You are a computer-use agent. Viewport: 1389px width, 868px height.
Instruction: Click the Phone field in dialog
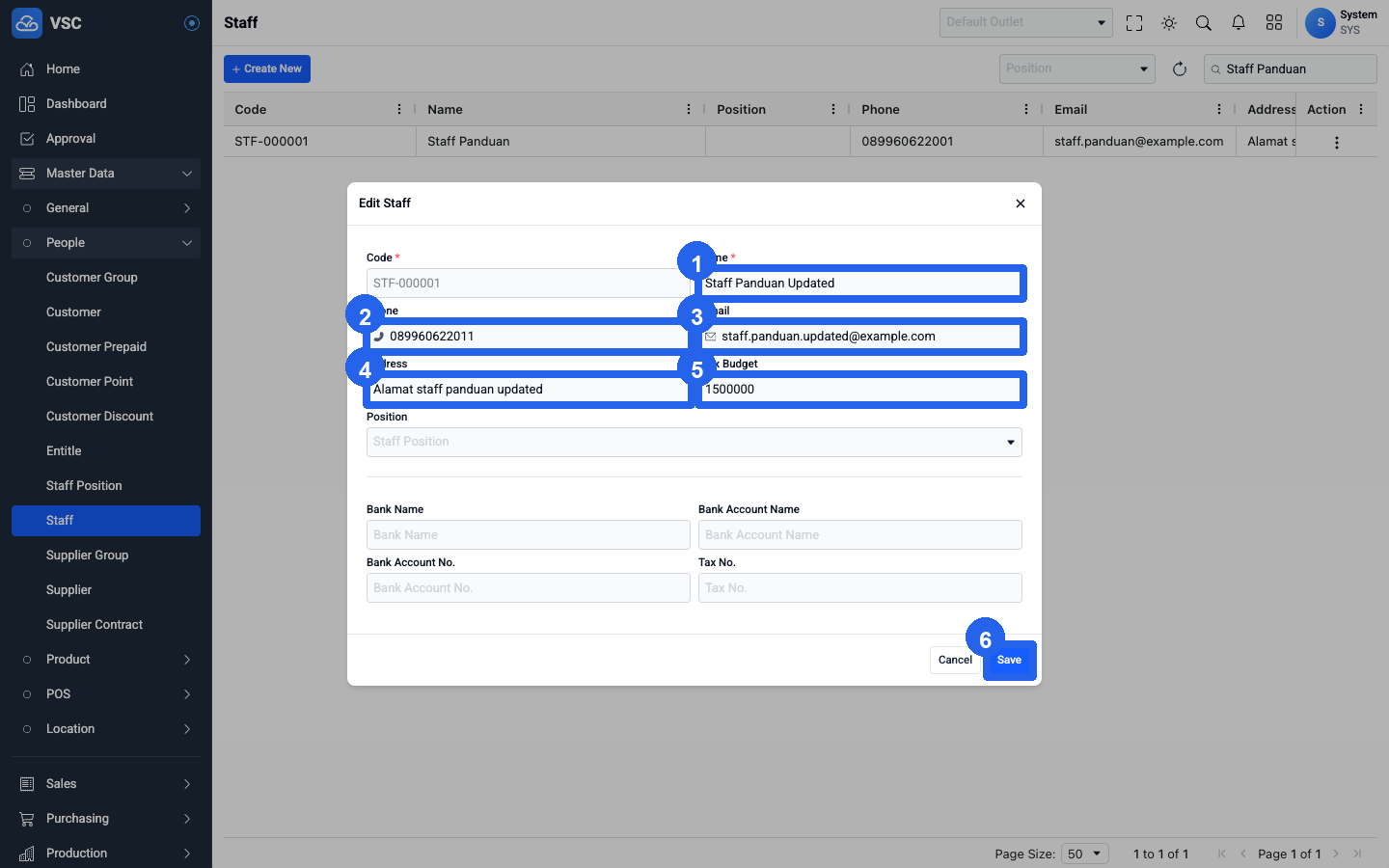pos(529,336)
